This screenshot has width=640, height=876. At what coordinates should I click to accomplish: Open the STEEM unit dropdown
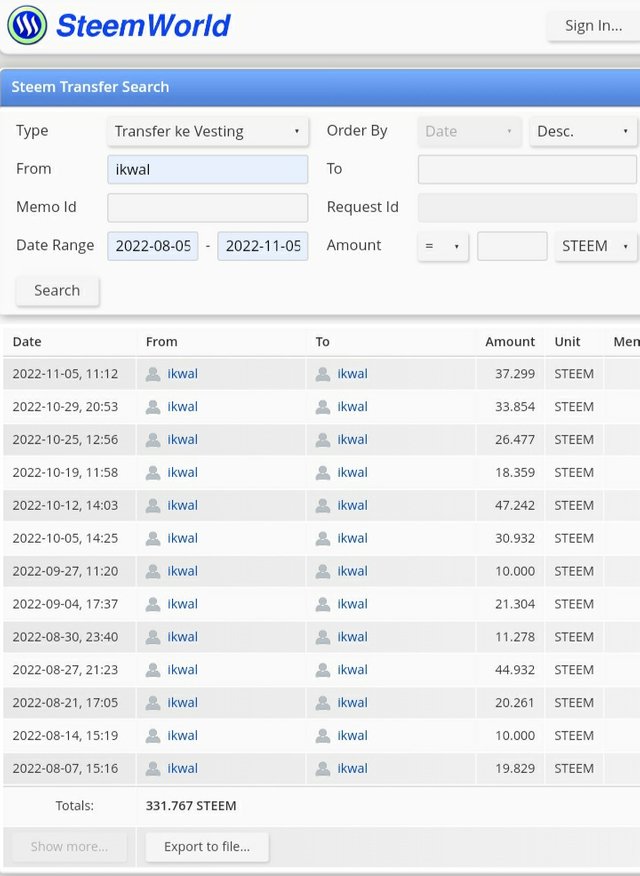click(596, 246)
